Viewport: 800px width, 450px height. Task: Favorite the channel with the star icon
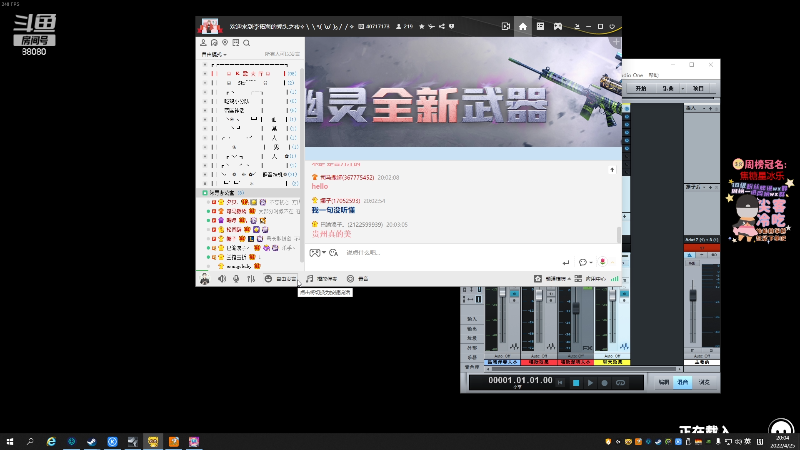(421, 27)
